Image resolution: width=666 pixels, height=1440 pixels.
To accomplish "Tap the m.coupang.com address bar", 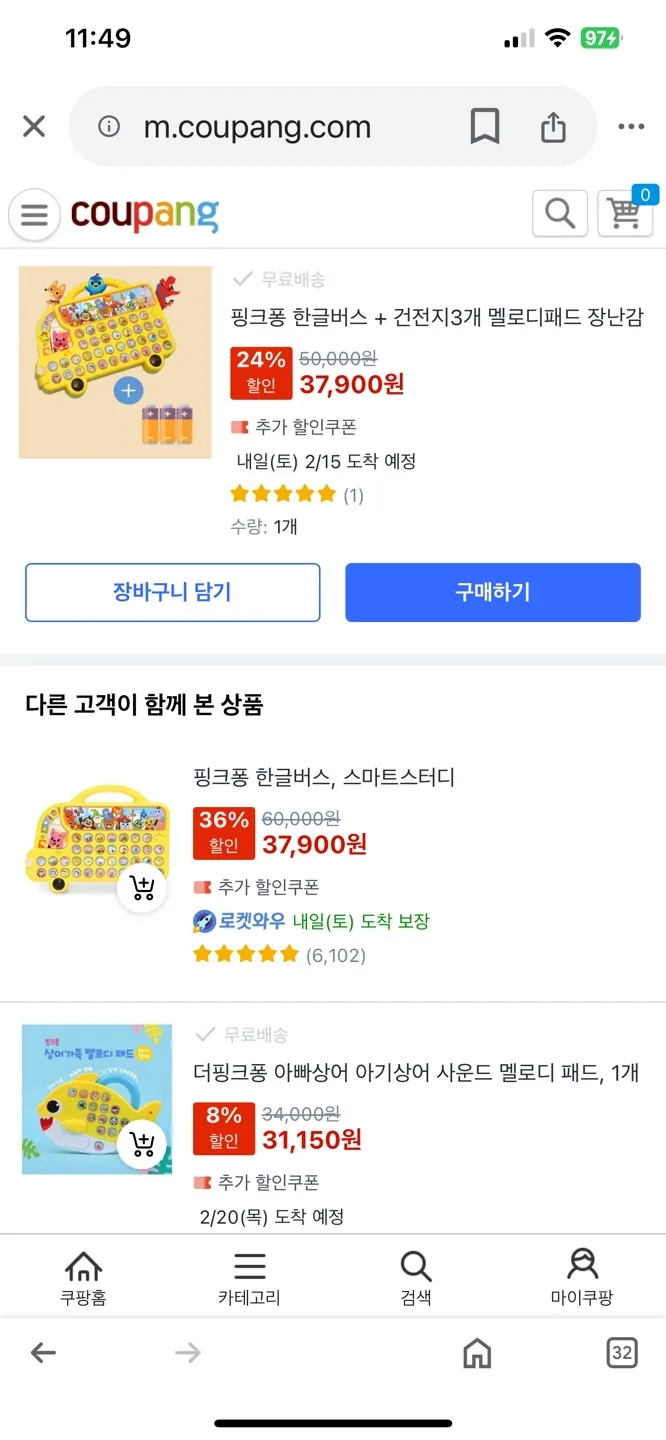I will 258,127.
